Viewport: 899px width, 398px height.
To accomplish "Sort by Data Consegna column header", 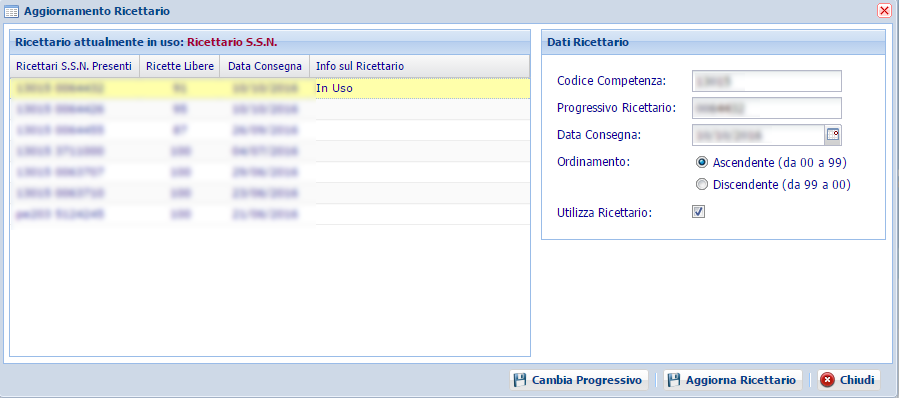I will (x=265, y=66).
